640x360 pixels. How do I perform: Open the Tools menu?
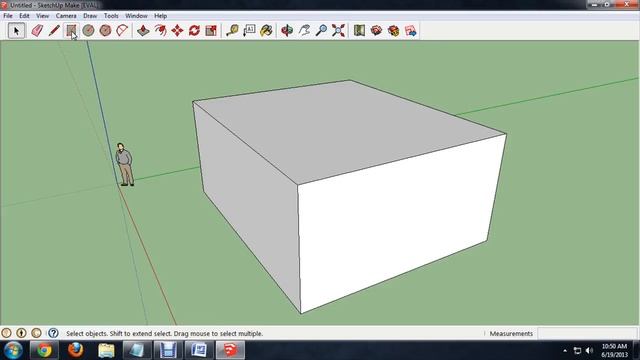(x=111, y=16)
